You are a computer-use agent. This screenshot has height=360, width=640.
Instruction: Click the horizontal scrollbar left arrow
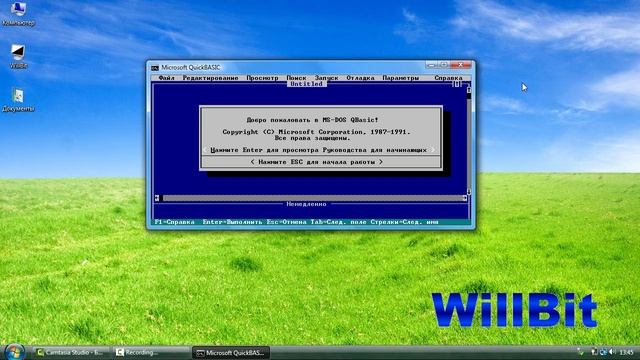coord(157,198)
